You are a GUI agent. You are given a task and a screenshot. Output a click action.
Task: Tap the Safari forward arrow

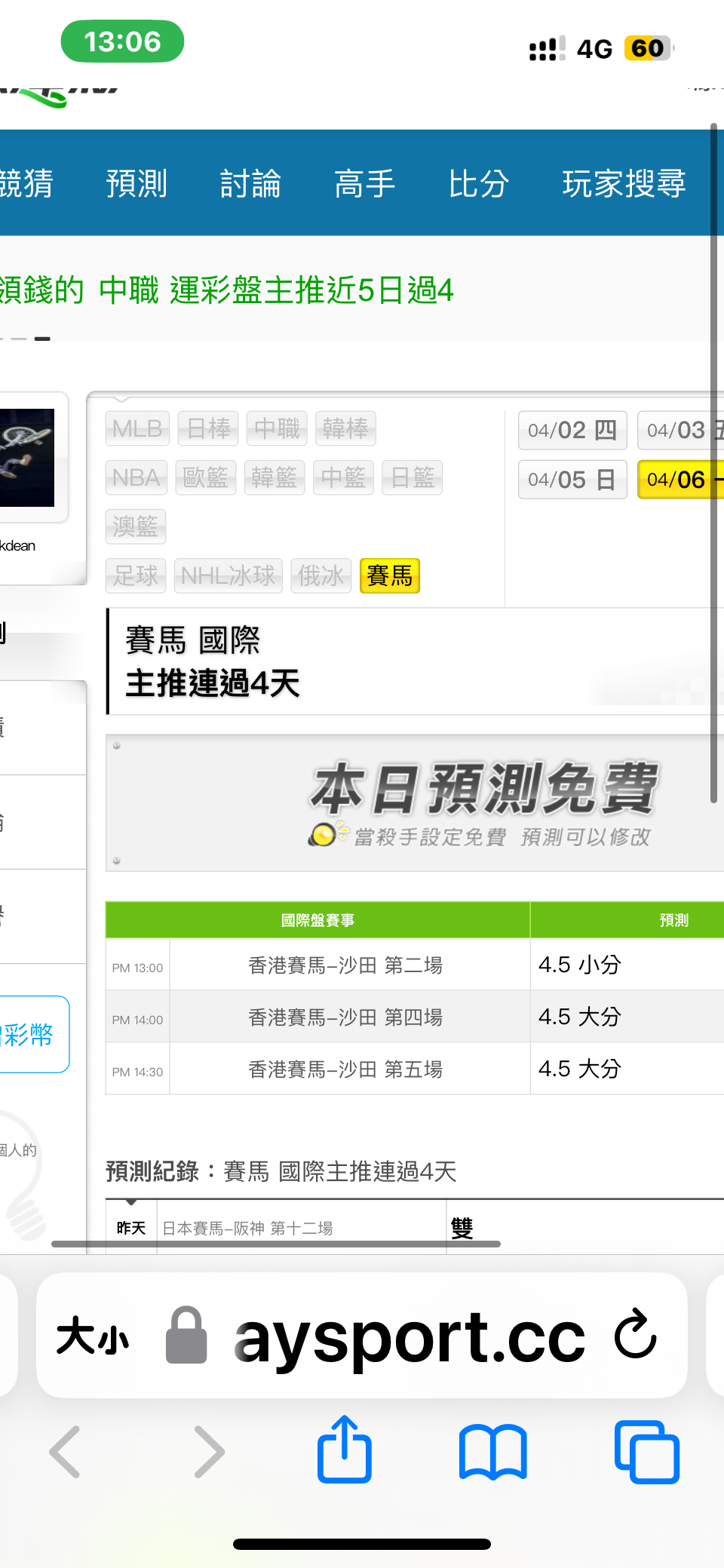coord(209,1452)
